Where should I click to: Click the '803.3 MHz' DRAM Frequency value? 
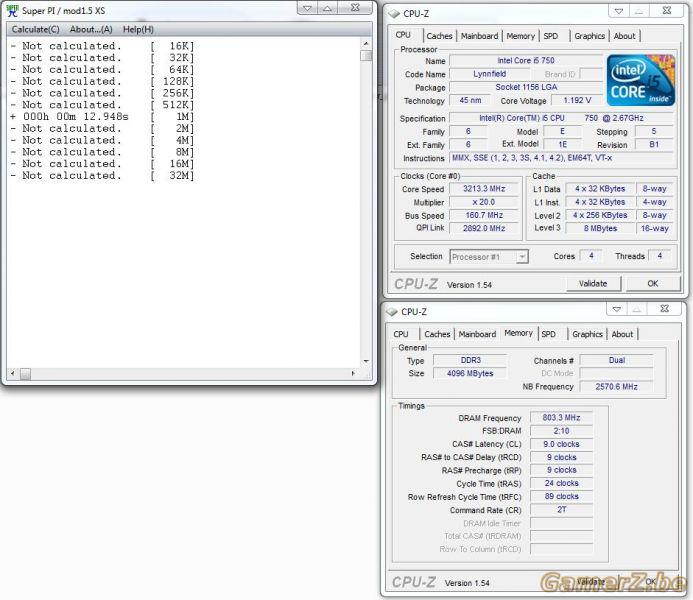click(x=561, y=418)
